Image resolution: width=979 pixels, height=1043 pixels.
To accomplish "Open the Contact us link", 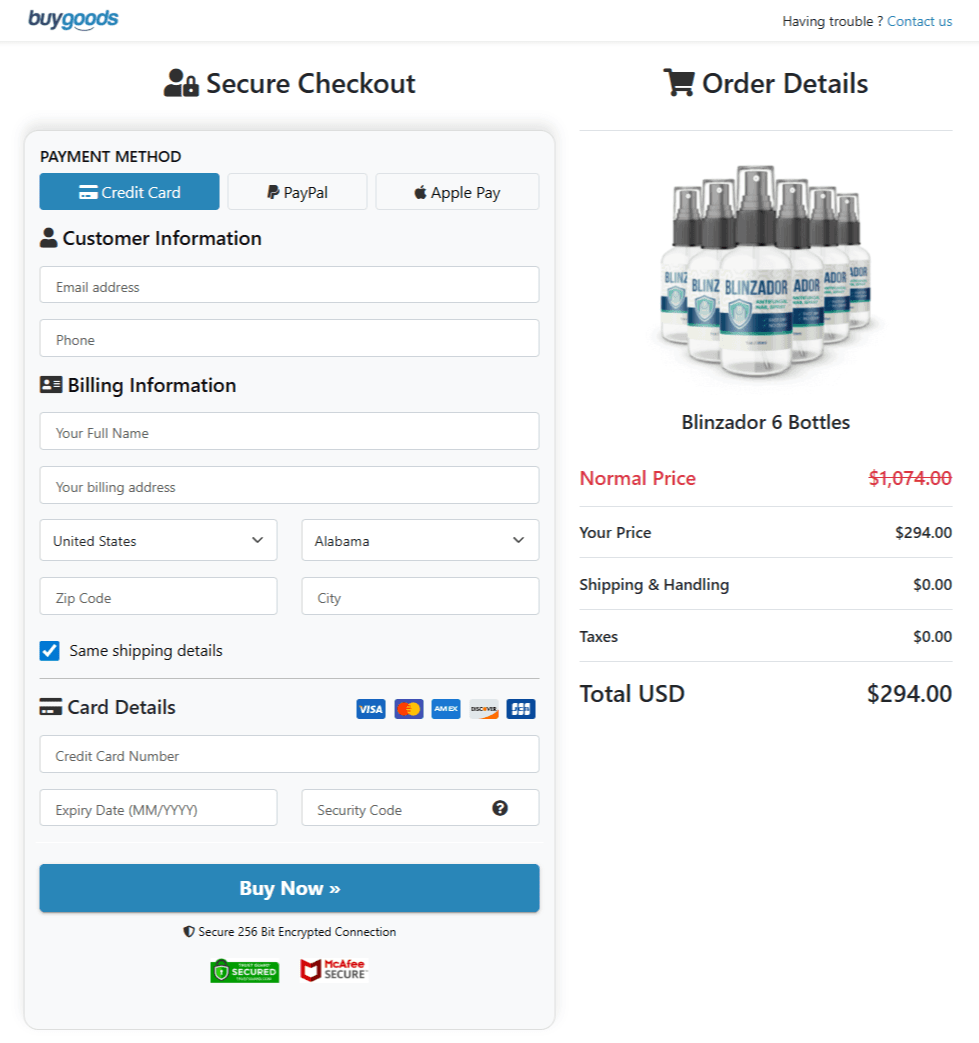I will [x=919, y=21].
